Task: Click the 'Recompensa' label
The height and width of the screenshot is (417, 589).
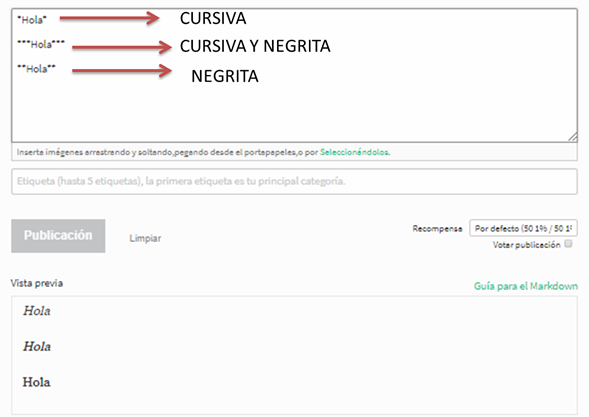Action: (437, 228)
